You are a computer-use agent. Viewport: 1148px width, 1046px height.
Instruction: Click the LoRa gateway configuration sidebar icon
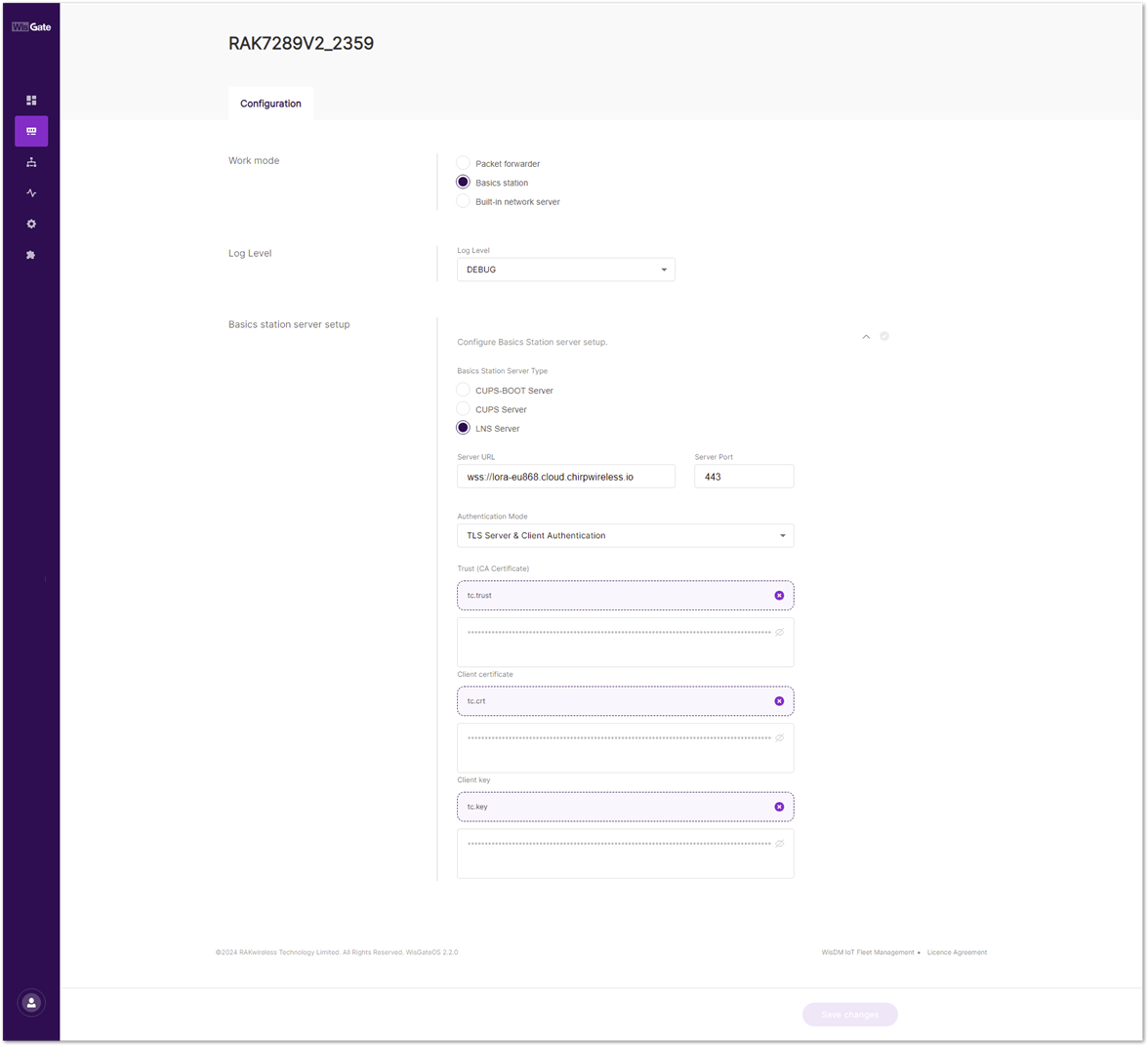pos(31,131)
